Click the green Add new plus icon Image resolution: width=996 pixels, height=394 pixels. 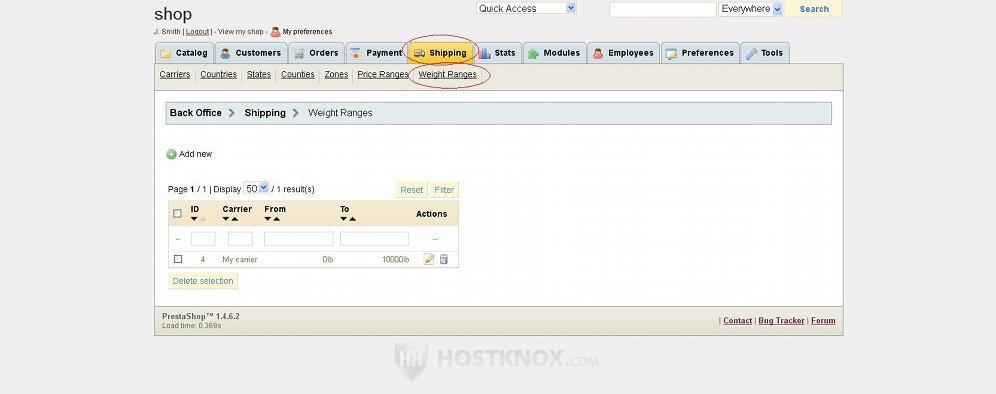pos(171,154)
